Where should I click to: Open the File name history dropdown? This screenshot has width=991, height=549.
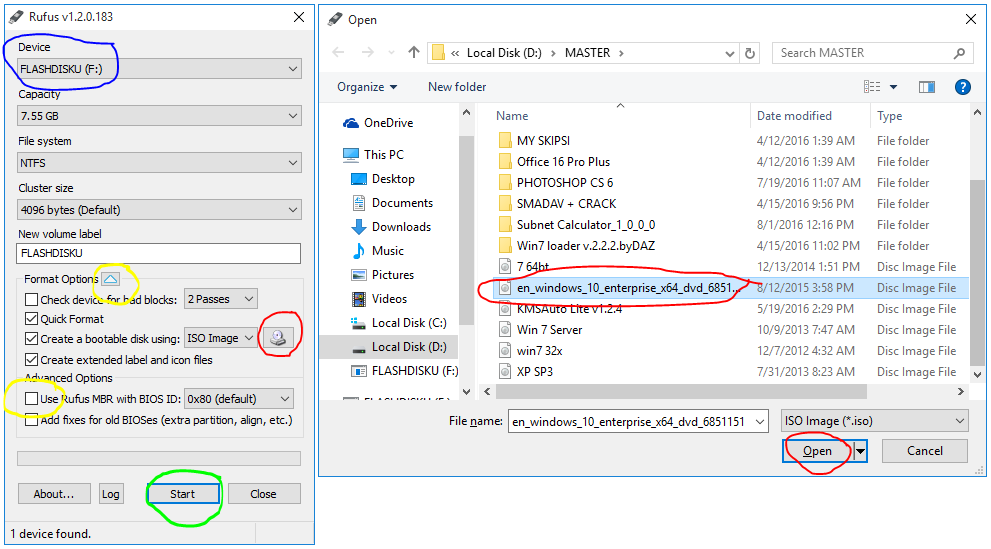(x=760, y=421)
